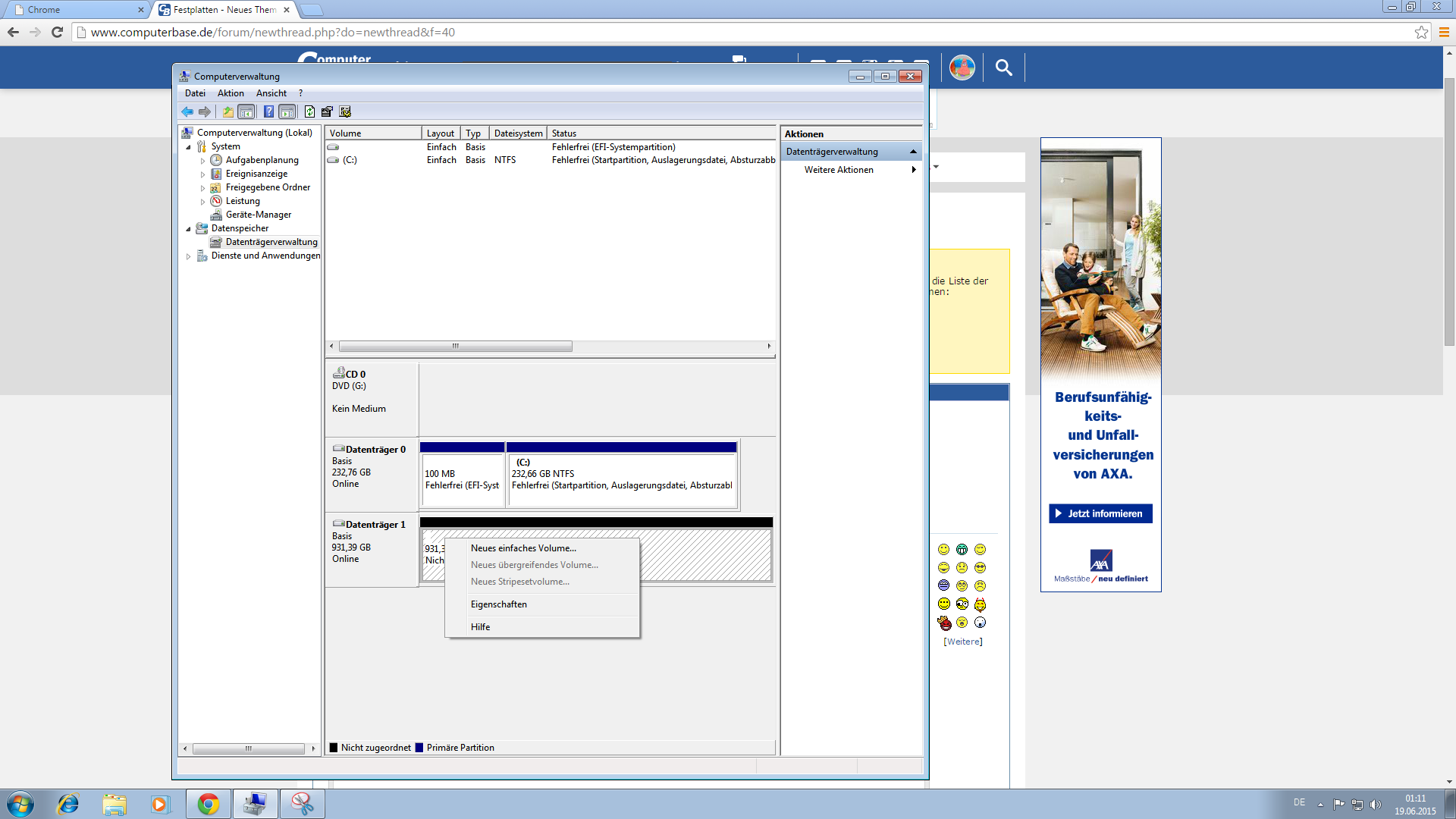The width and height of the screenshot is (1456, 819).
Task: Toggle the console tree show/hide button
Action: point(246,111)
